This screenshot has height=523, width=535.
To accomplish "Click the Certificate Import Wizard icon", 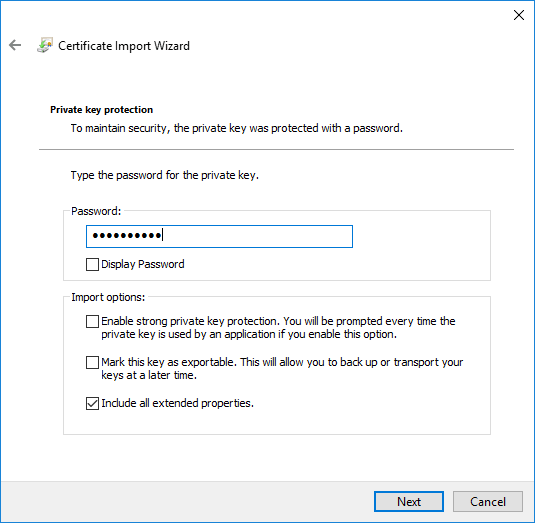I will click(x=45, y=45).
